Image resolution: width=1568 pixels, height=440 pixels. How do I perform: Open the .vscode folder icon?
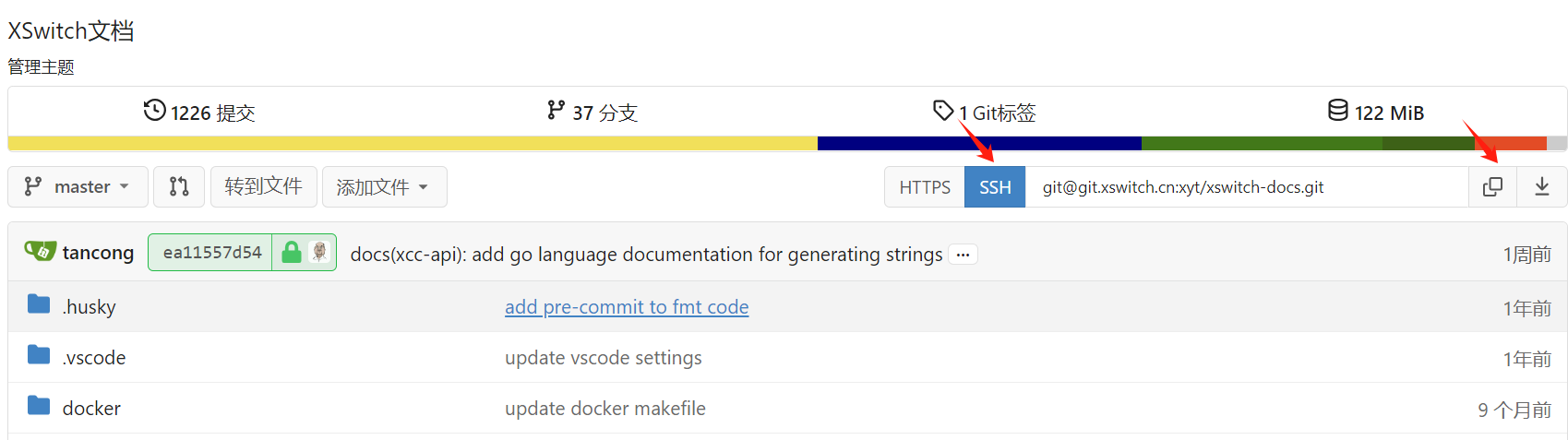click(39, 355)
